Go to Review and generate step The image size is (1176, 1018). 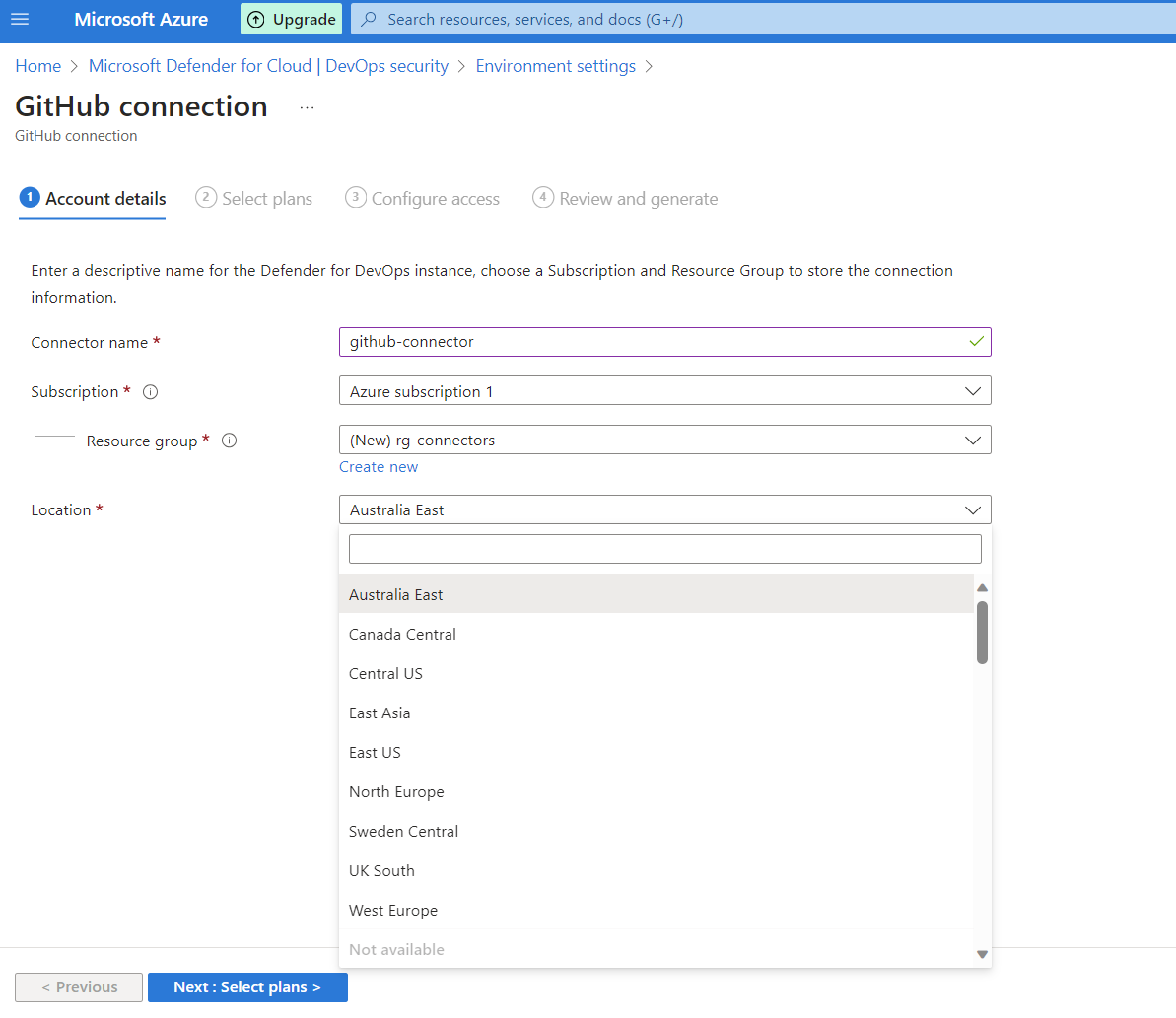pyautogui.click(x=626, y=199)
